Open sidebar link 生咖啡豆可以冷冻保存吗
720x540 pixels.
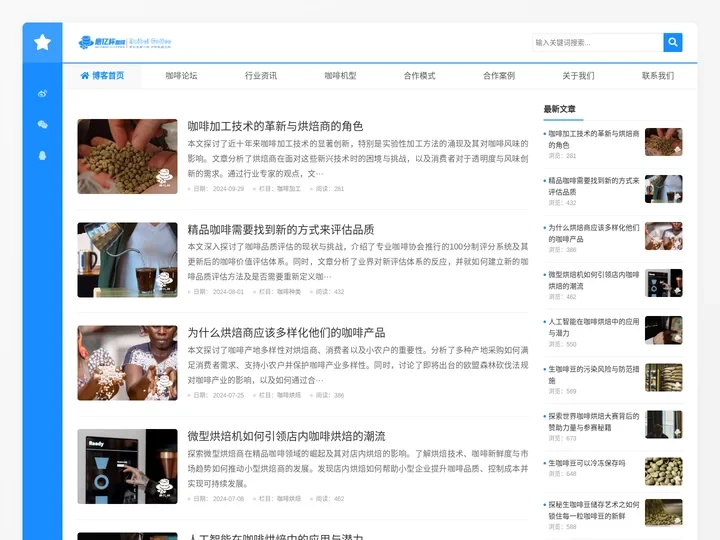[587, 463]
